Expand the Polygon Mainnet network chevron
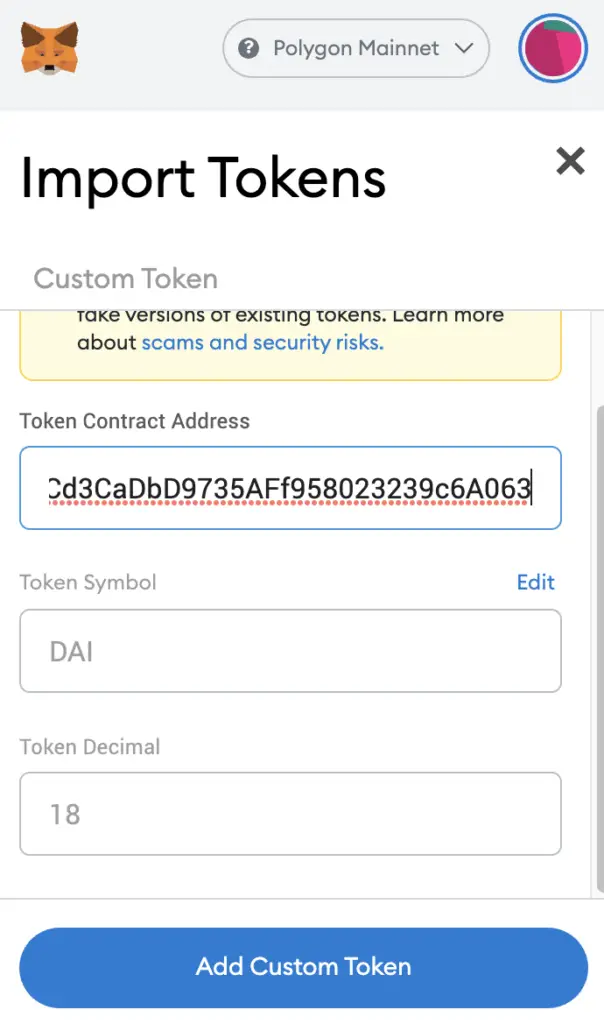The width and height of the screenshot is (604, 1024). [x=464, y=48]
